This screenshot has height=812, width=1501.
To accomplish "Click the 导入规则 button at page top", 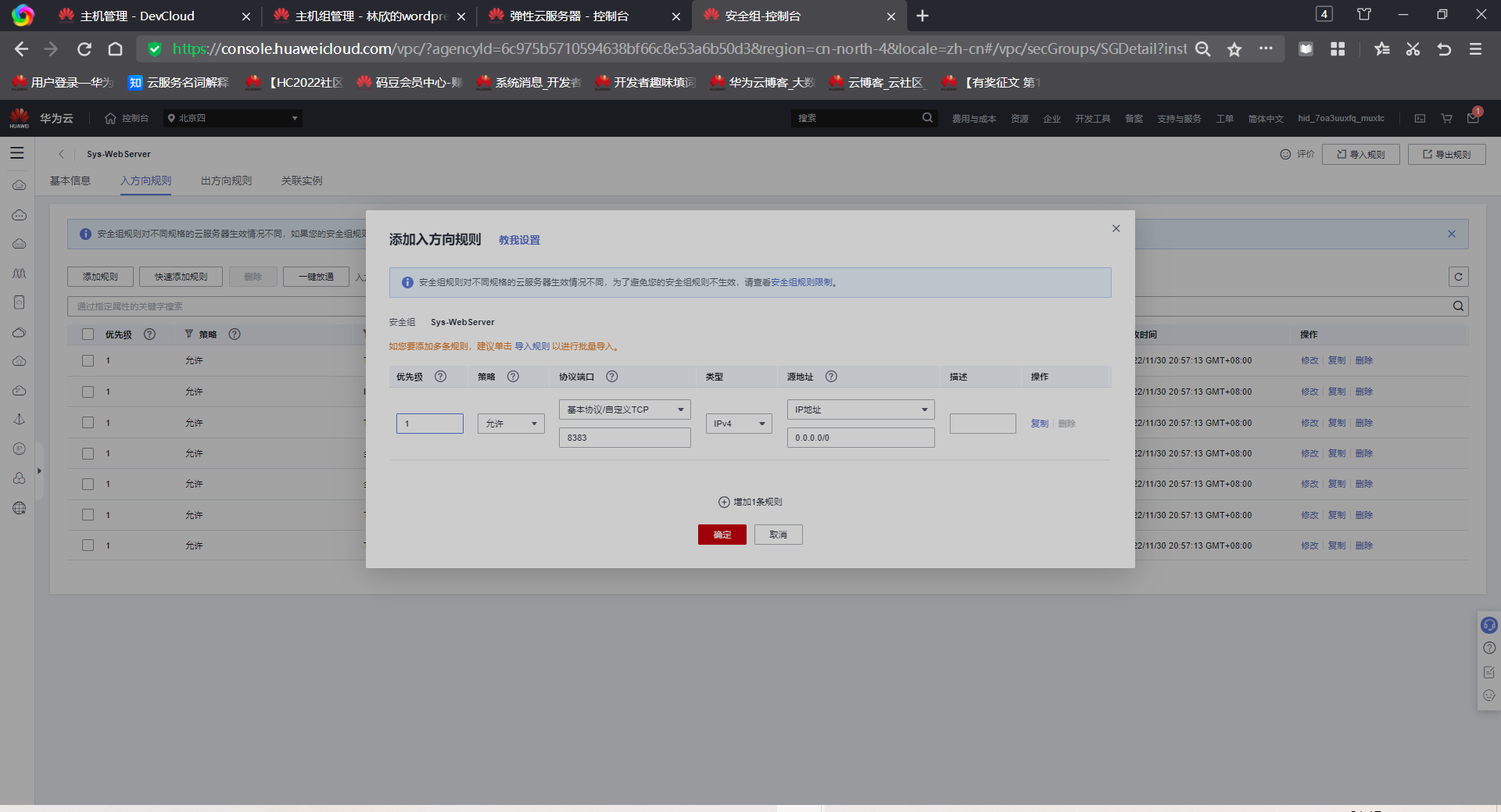I will pyautogui.click(x=1361, y=155).
